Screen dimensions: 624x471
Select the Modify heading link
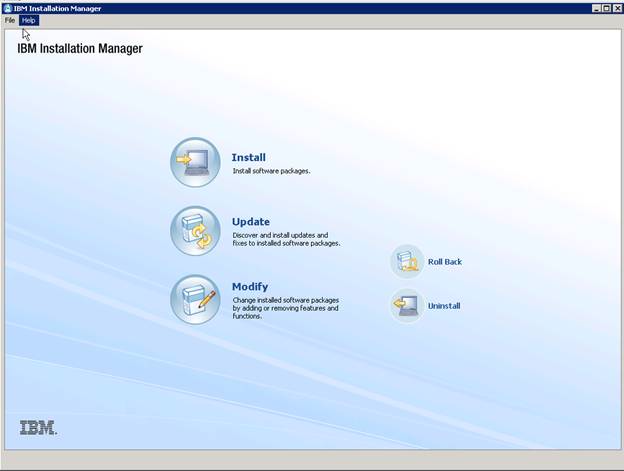click(250, 286)
